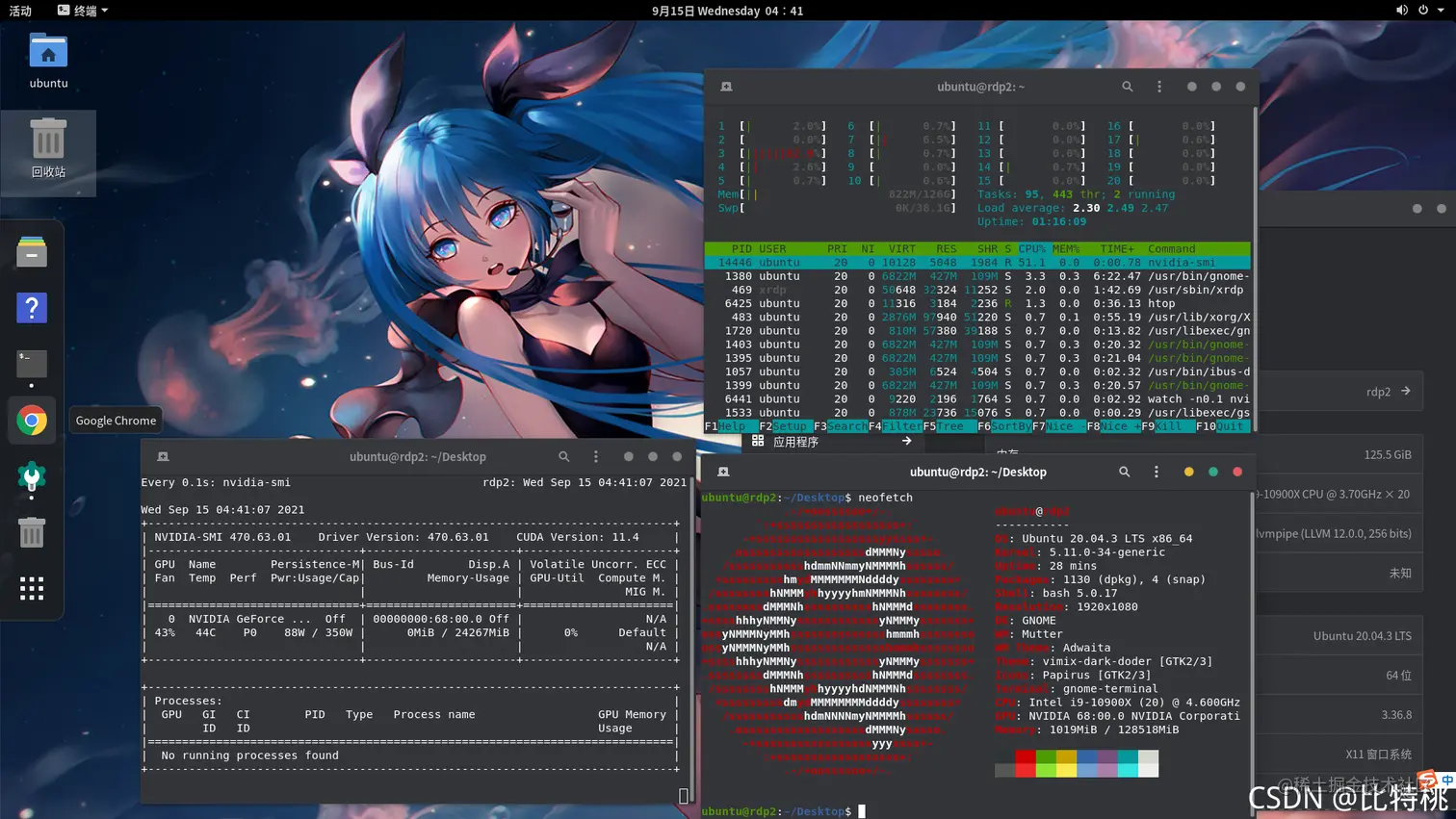Select the /usr/sbin/xrdp process row in htop
This screenshot has height=819, width=1456.
pyautogui.click(x=977, y=290)
